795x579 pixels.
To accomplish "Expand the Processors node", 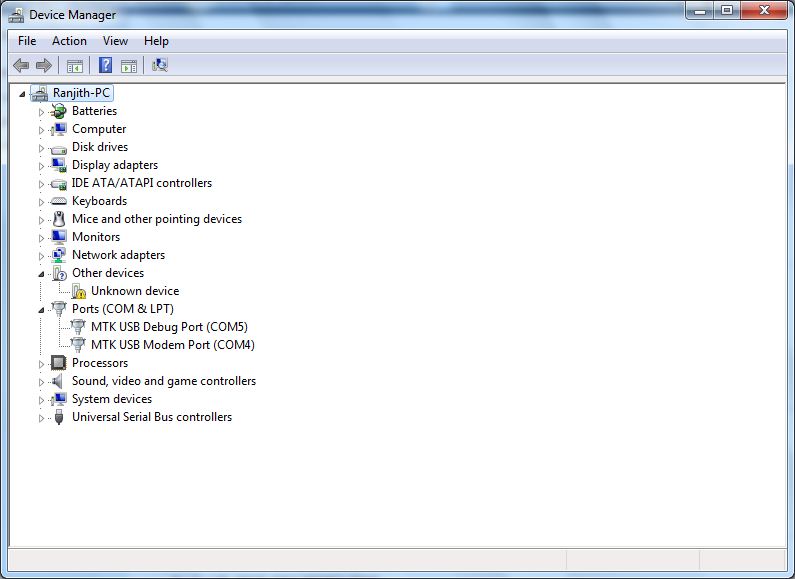I will coord(42,364).
